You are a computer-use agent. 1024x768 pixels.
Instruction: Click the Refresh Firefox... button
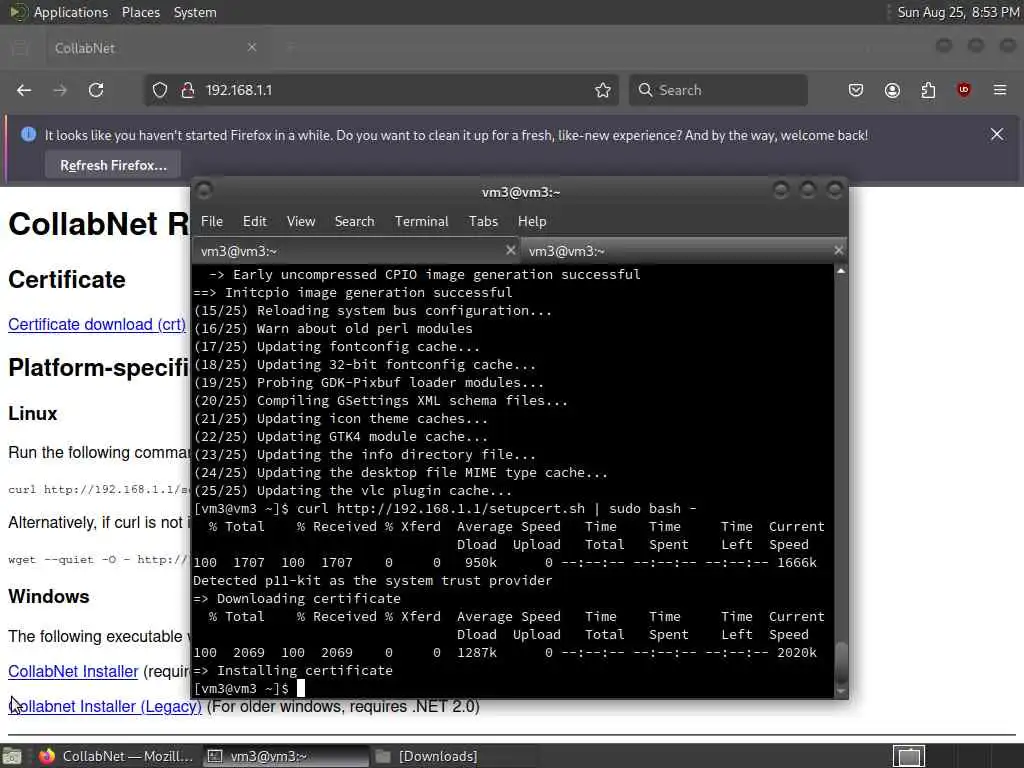coord(114,165)
